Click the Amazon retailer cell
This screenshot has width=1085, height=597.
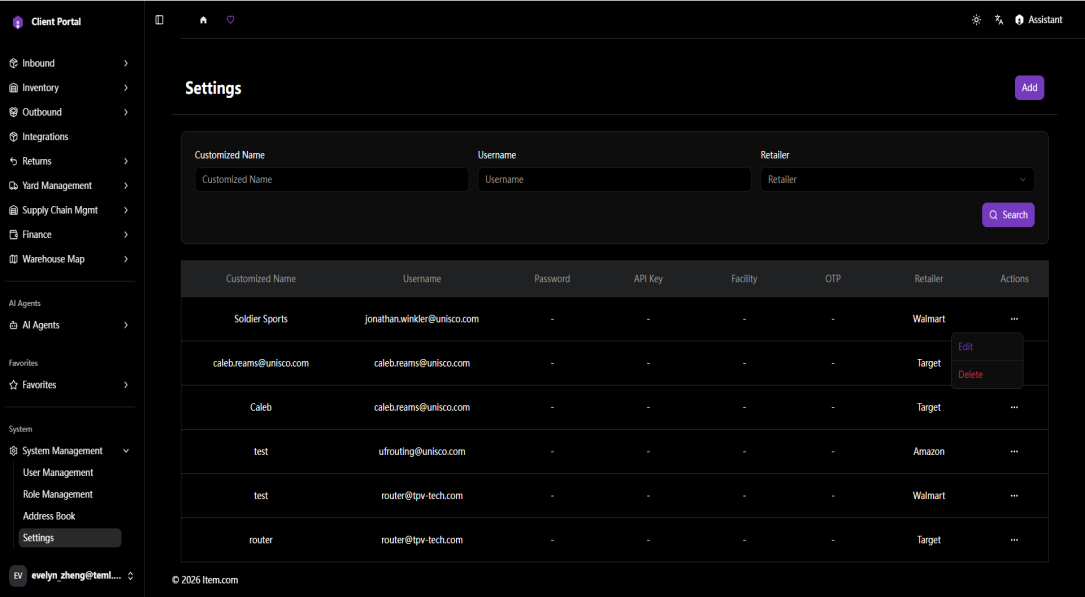coord(929,452)
